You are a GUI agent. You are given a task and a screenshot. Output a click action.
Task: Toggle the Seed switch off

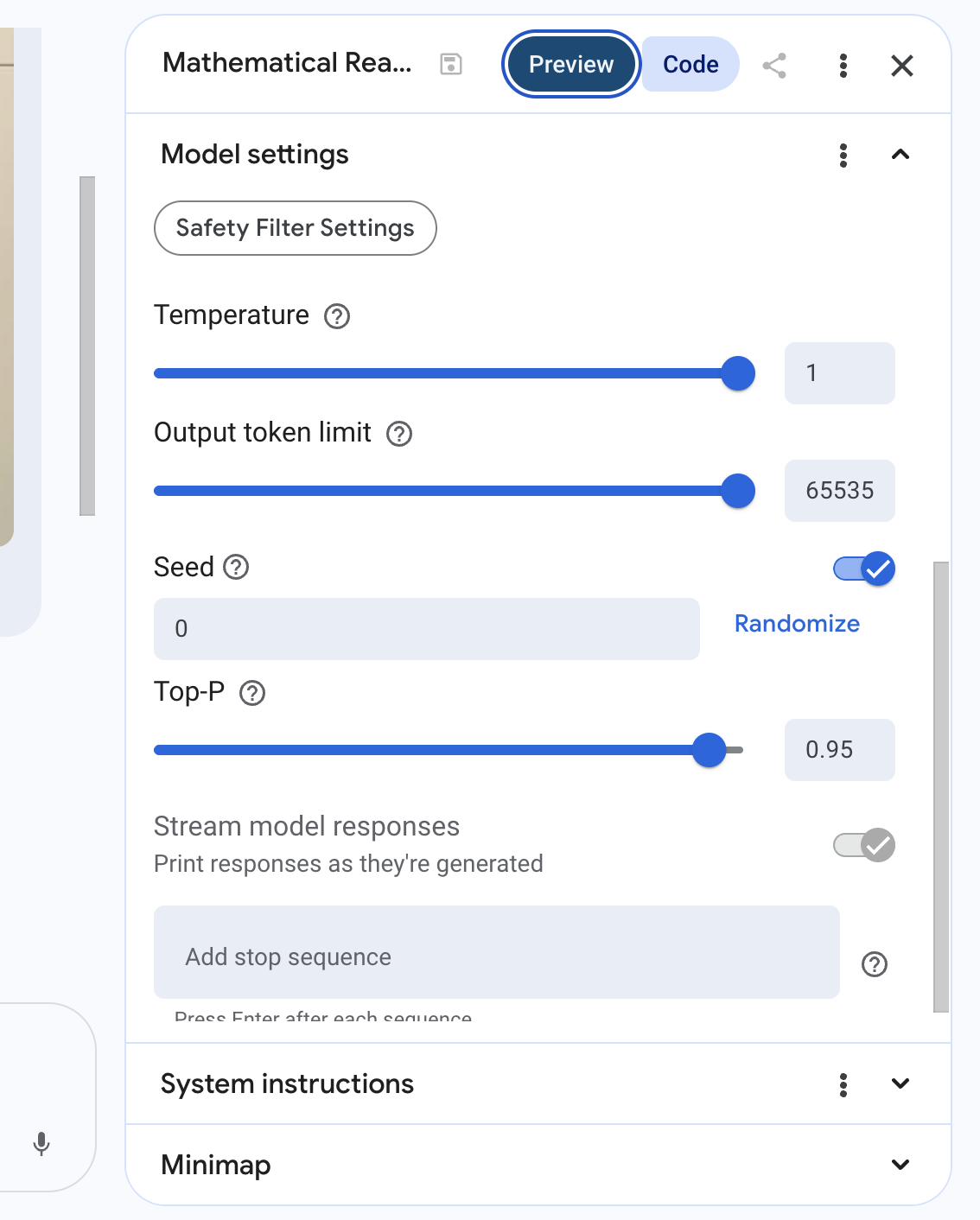click(864, 569)
